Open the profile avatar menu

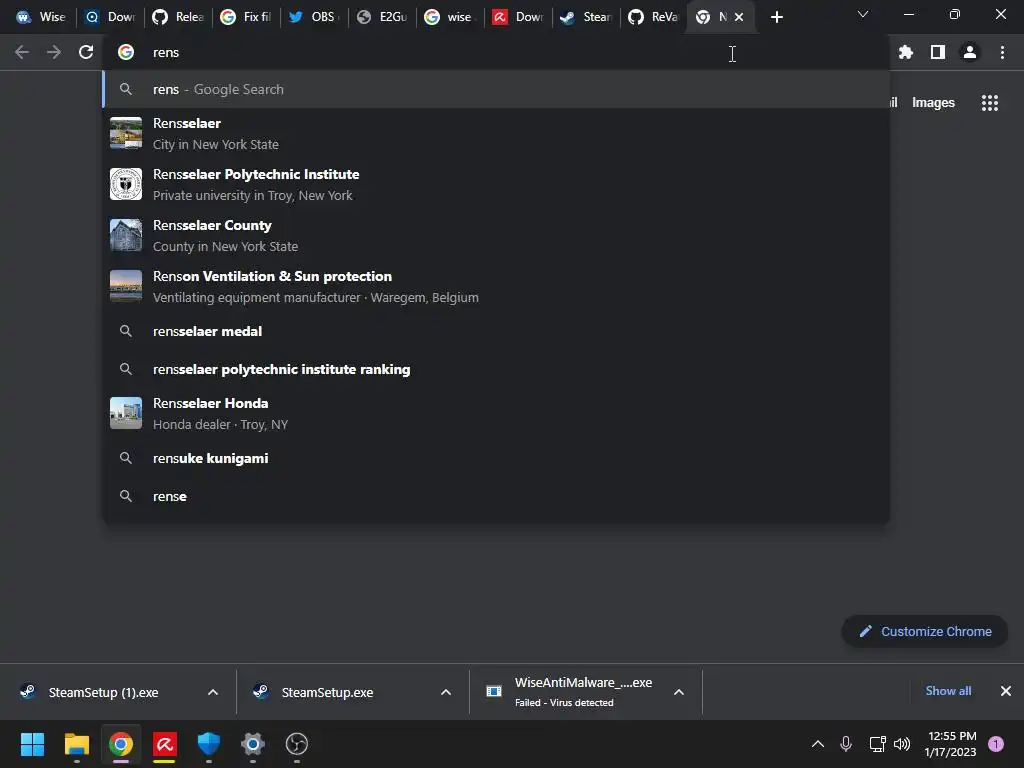pos(969,52)
